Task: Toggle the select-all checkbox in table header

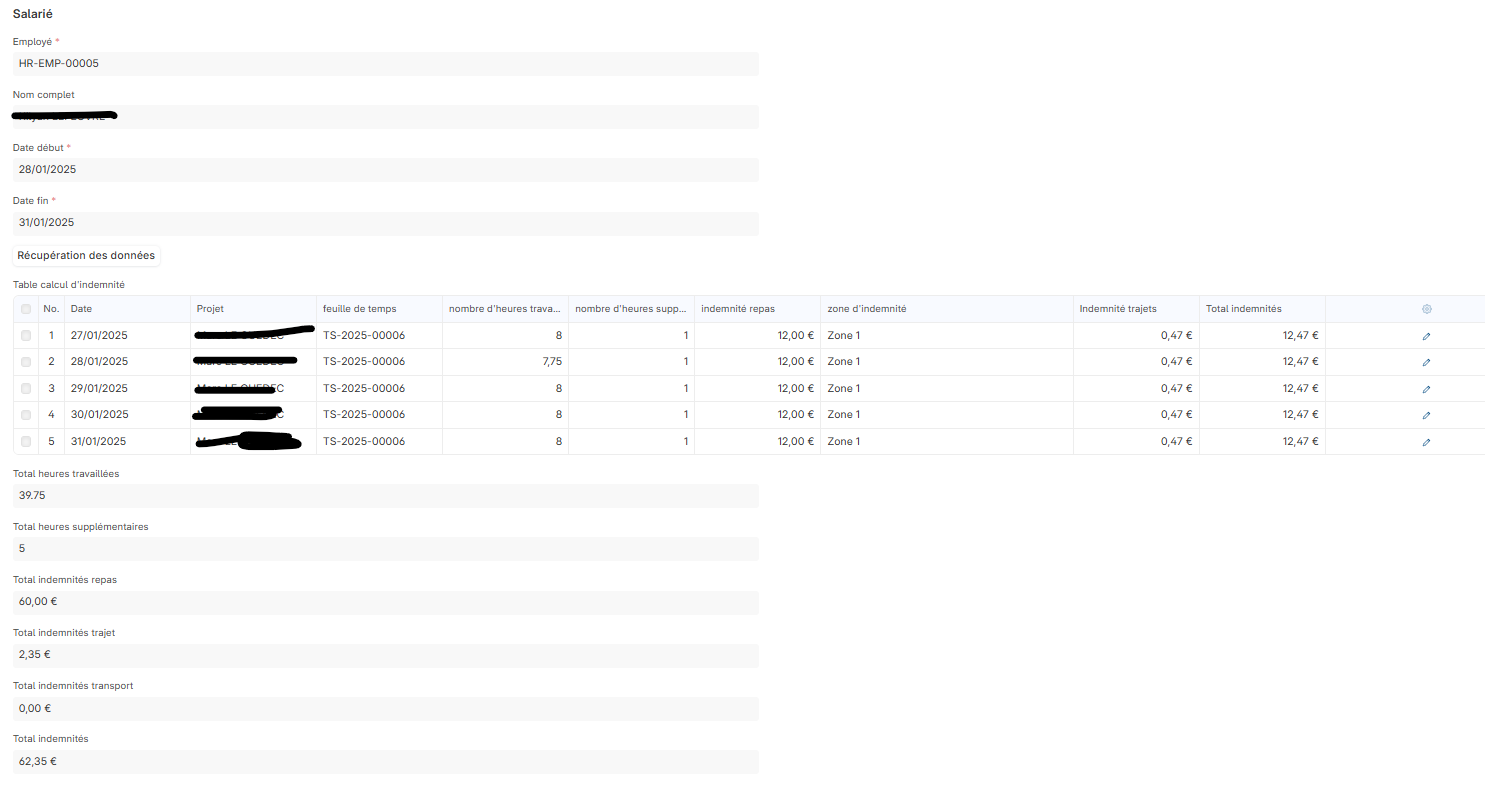Action: pos(26,309)
